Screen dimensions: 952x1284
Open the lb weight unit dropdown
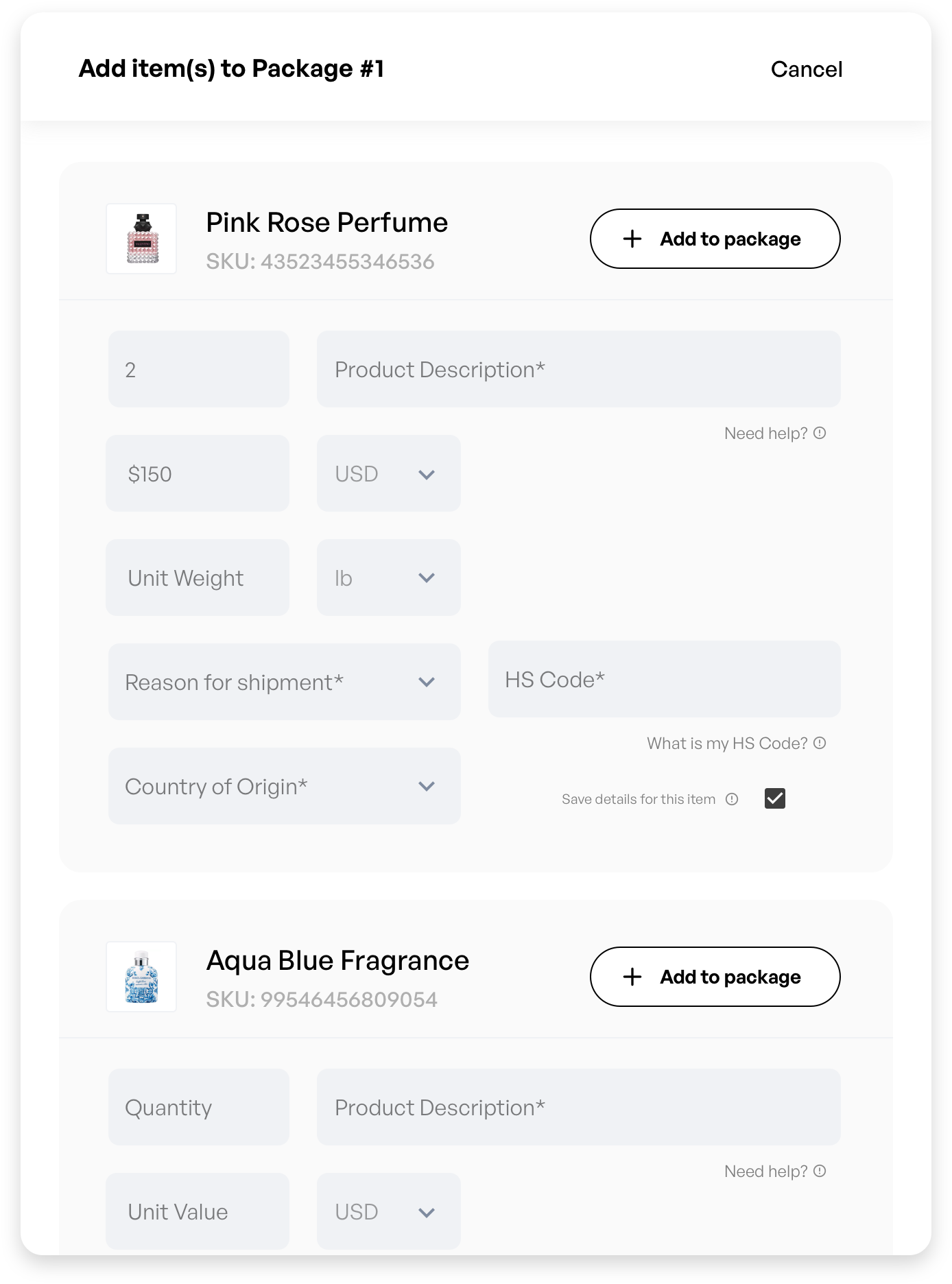388,578
